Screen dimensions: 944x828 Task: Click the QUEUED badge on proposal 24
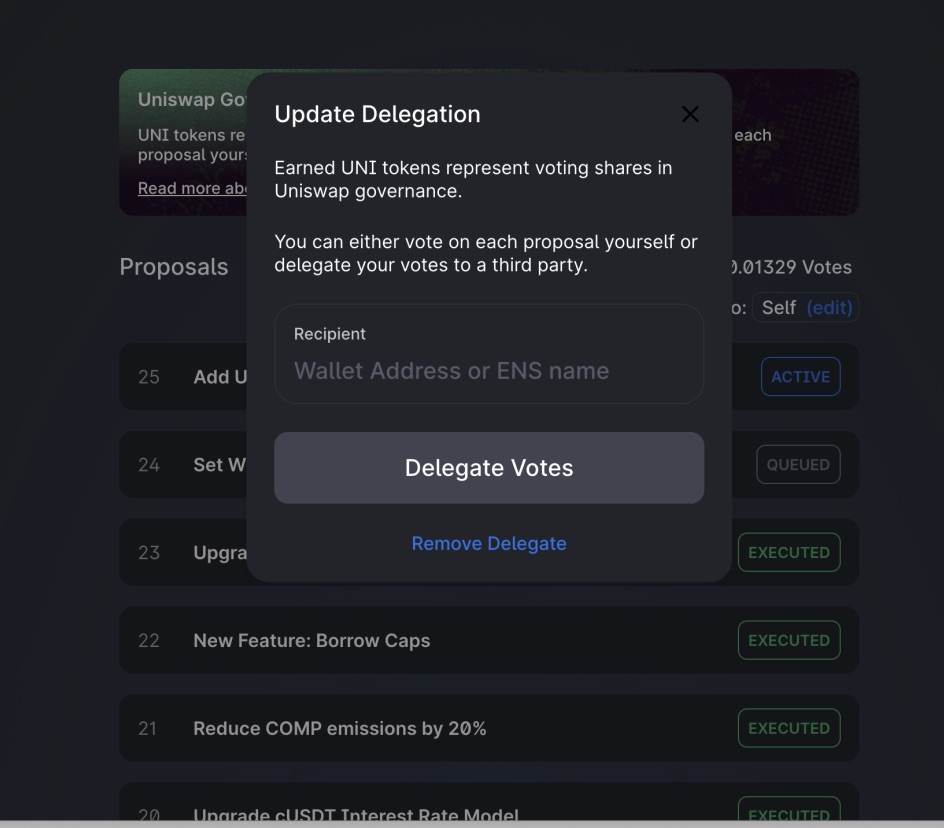(x=798, y=464)
